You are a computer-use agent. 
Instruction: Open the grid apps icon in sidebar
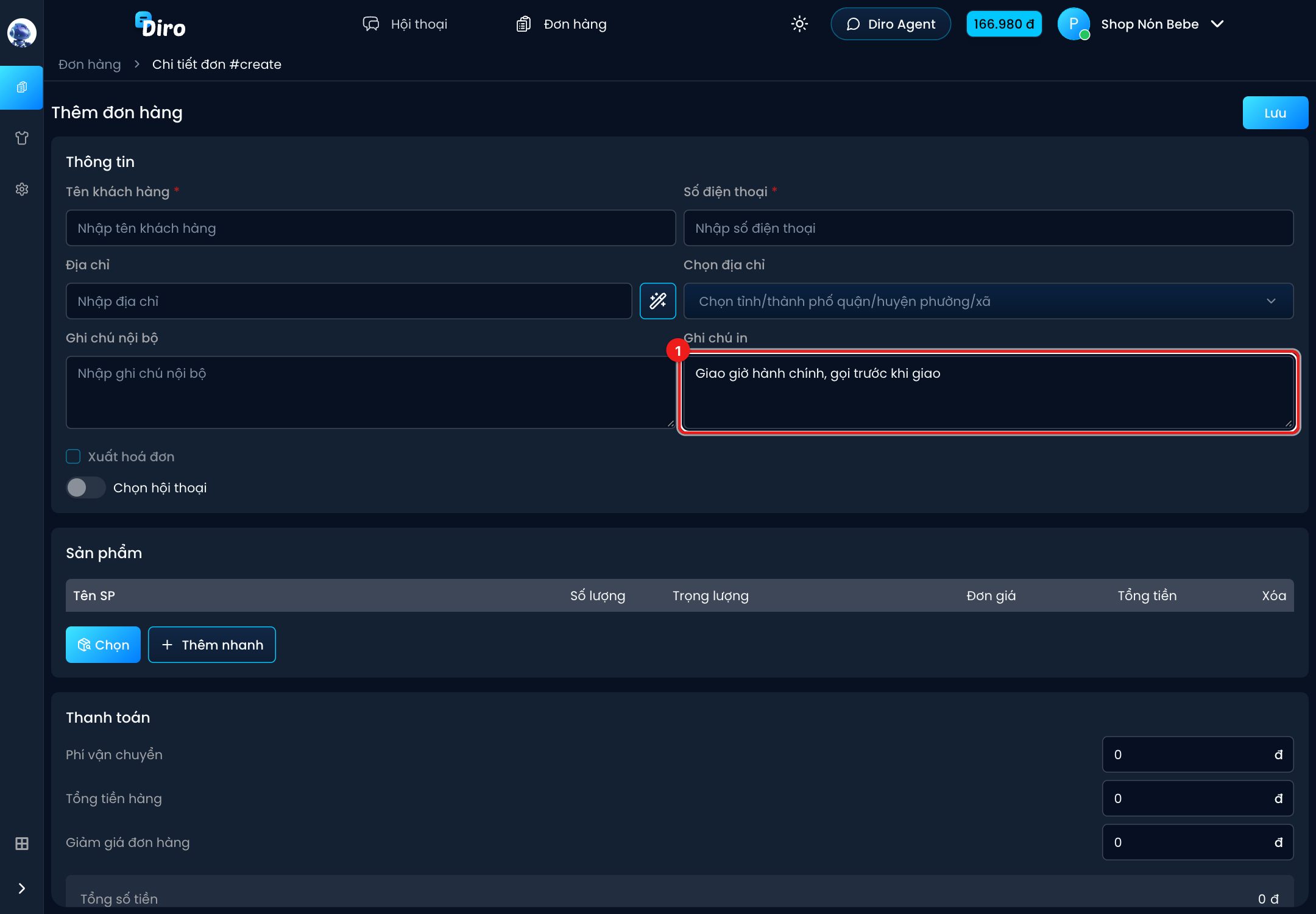tap(22, 843)
